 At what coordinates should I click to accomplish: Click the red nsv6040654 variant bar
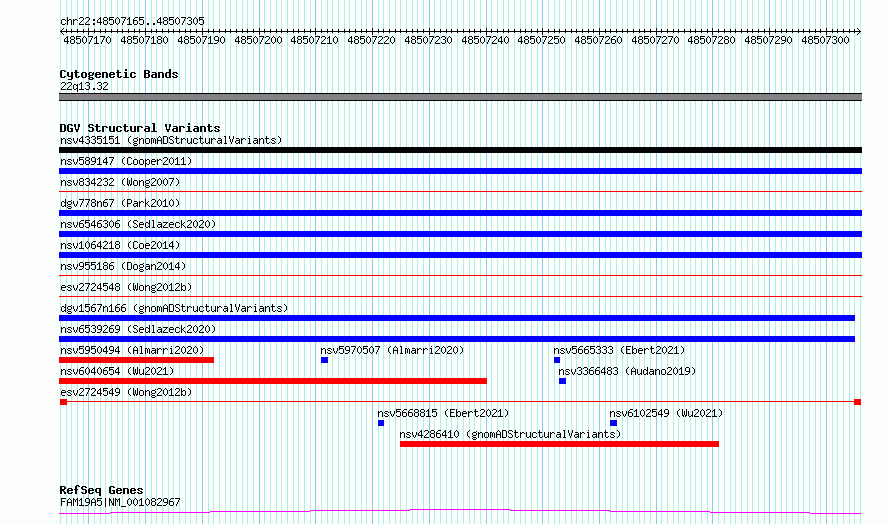tap(273, 381)
